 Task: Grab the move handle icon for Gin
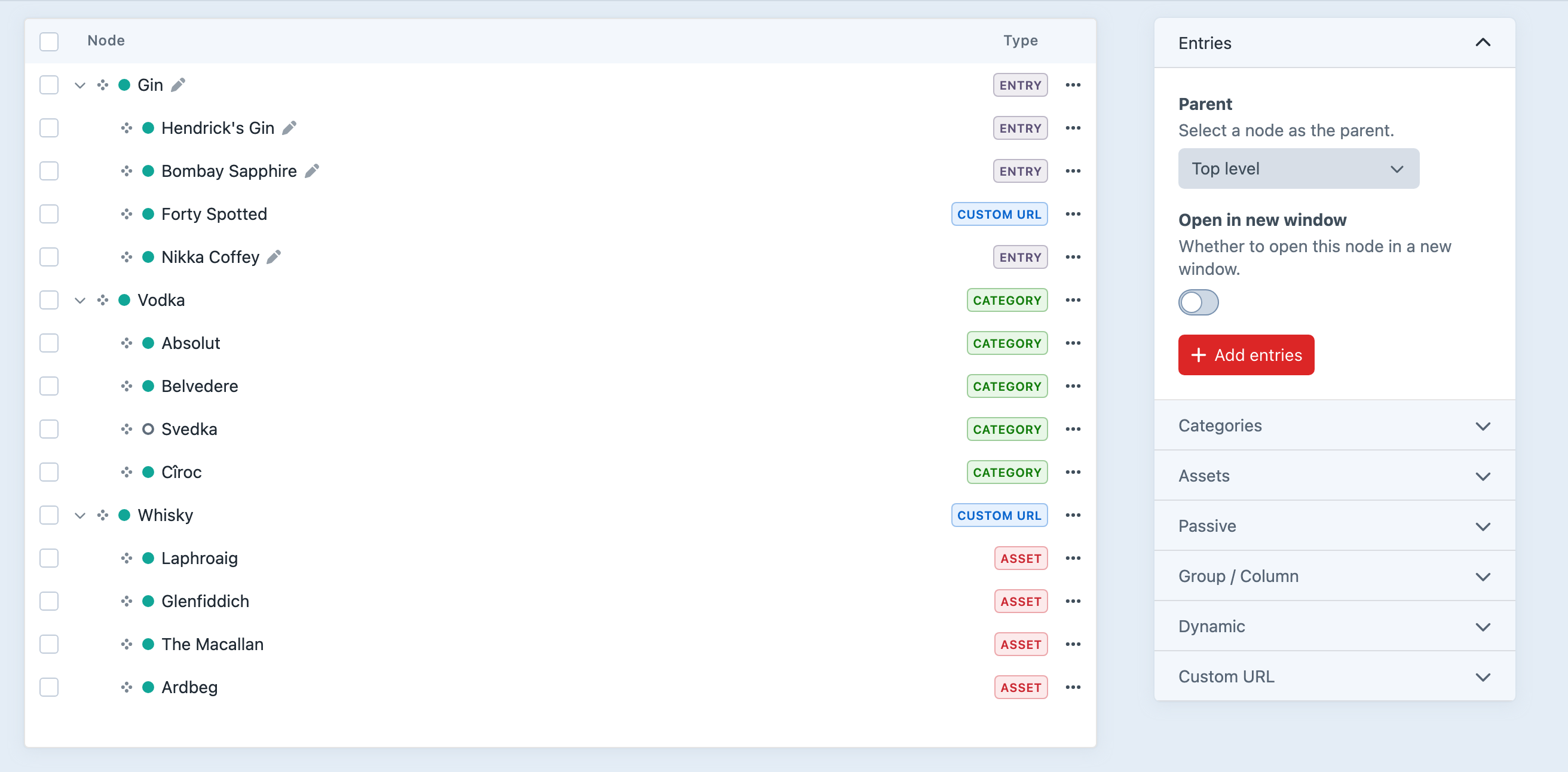pyautogui.click(x=103, y=85)
